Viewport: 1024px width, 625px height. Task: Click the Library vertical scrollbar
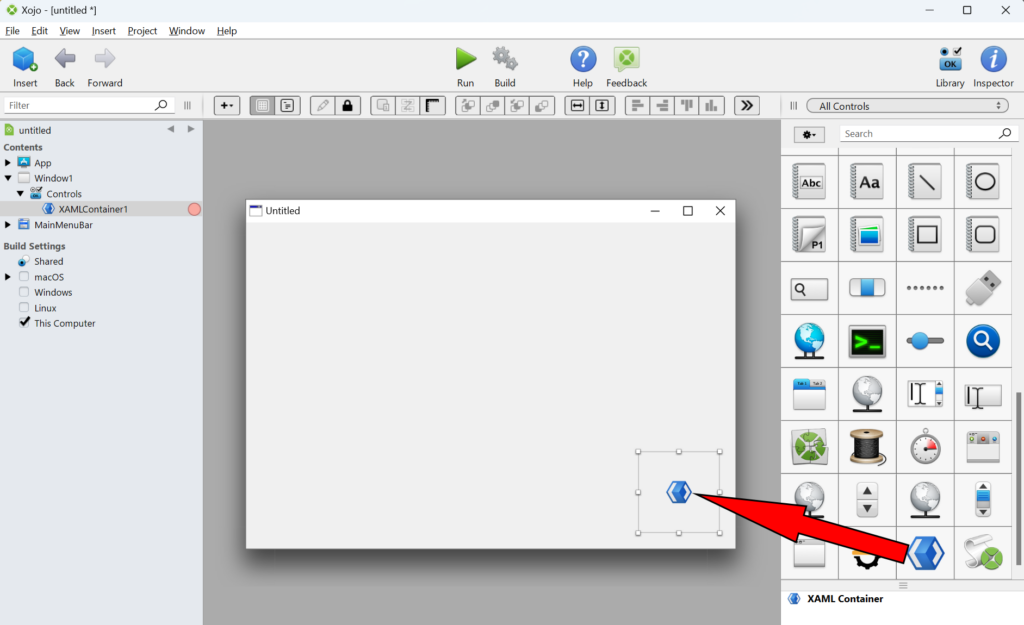pos(1019,479)
